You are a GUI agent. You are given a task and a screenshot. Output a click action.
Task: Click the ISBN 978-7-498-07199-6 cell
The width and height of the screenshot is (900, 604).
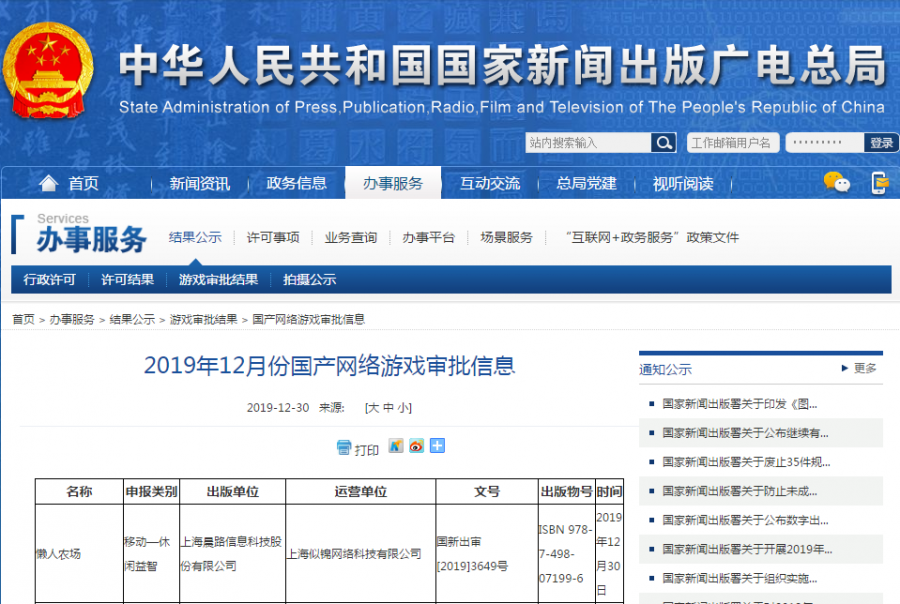pyautogui.click(x=565, y=553)
